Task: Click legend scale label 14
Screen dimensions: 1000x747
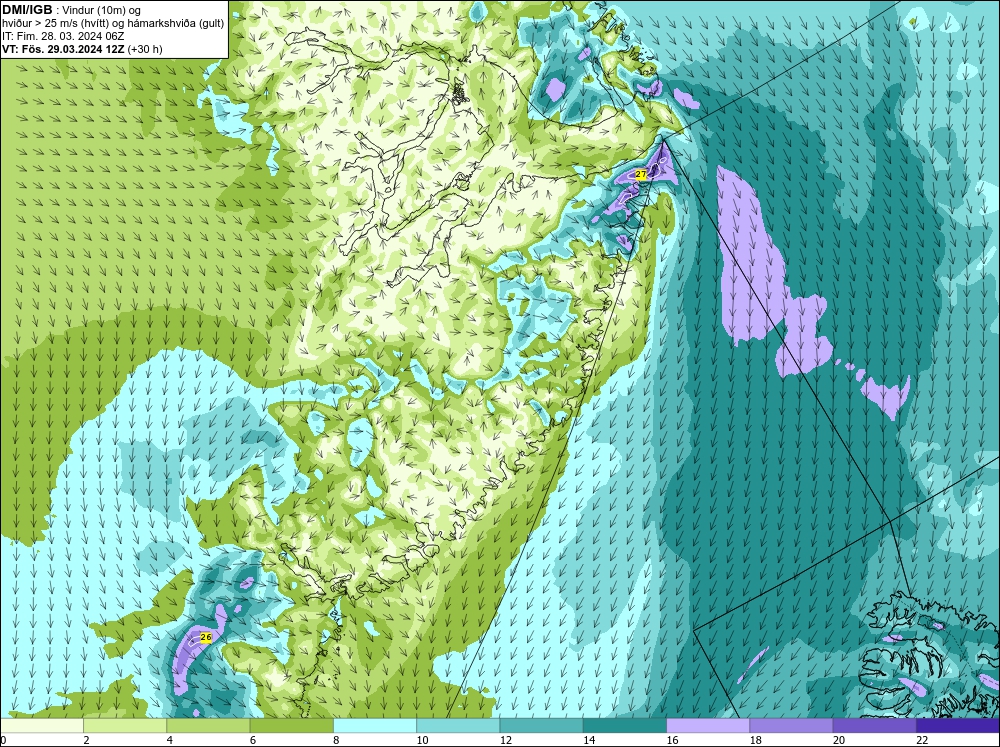Action: point(589,740)
